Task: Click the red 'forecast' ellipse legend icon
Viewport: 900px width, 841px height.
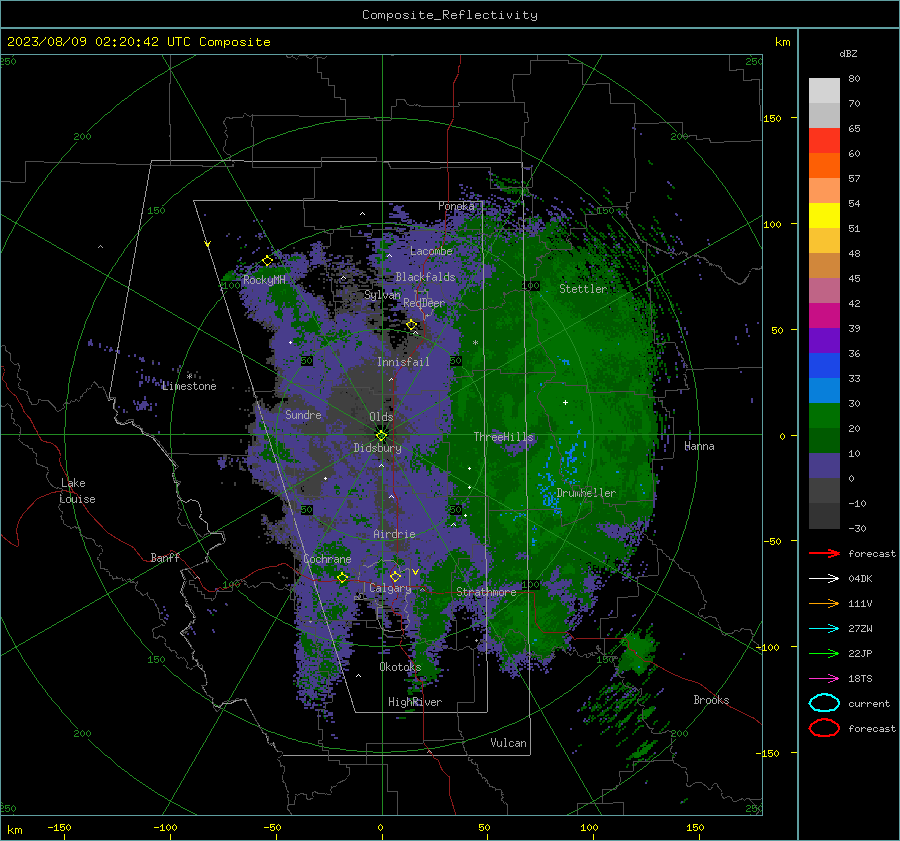Action: coord(824,728)
